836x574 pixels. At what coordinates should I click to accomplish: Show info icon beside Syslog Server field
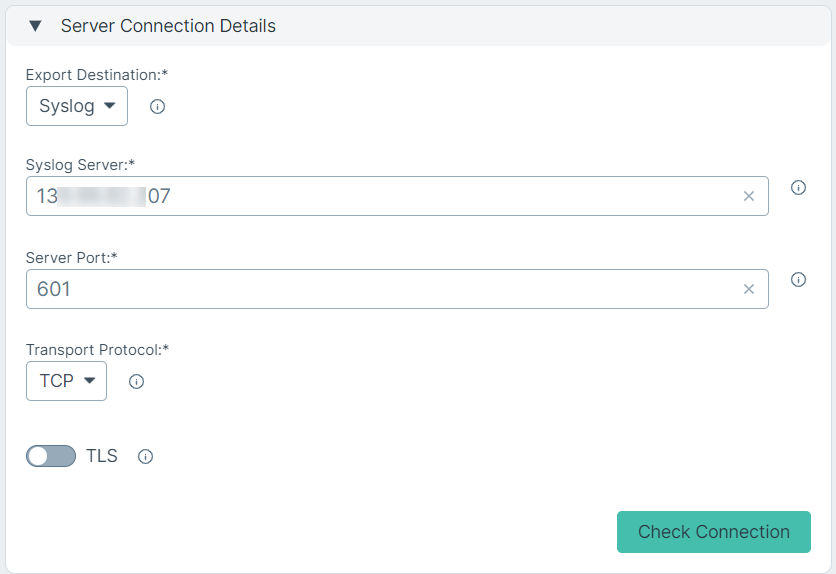[x=798, y=188]
